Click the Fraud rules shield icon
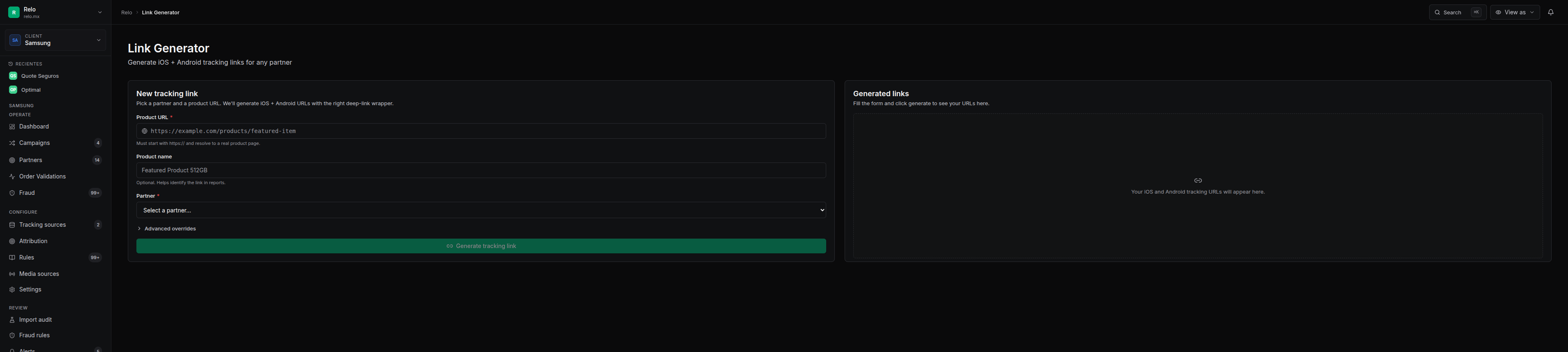This screenshot has height=352, width=1568. [12, 336]
